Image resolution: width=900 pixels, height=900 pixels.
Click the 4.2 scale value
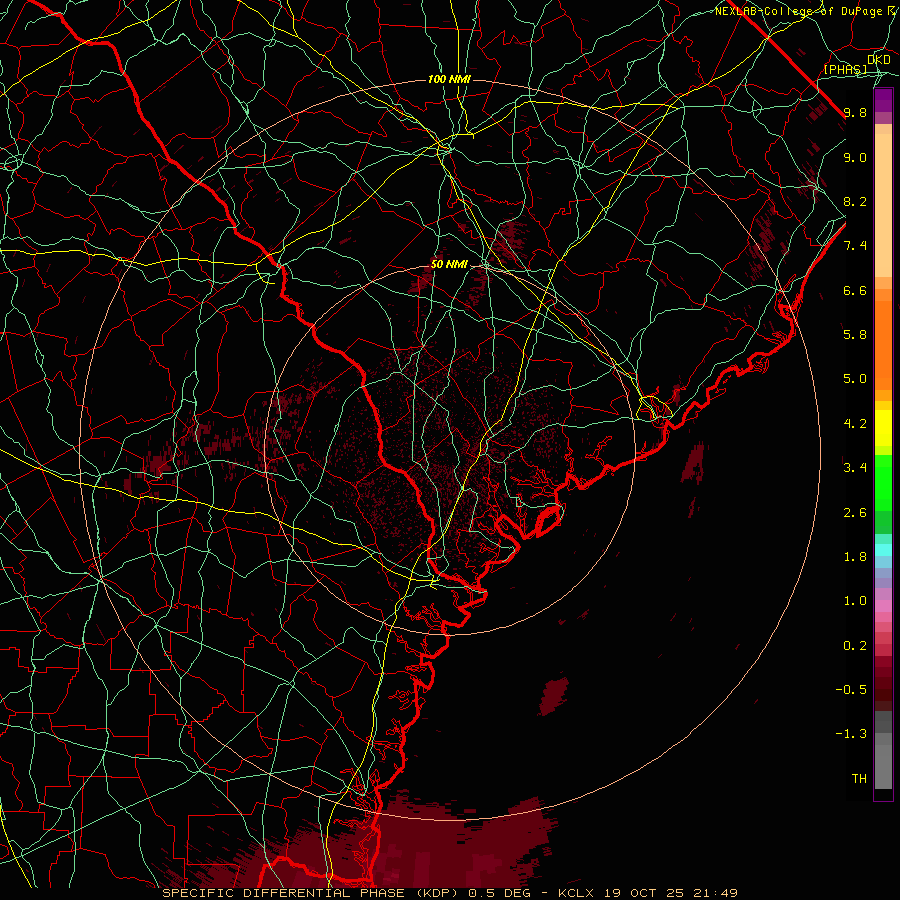click(855, 424)
